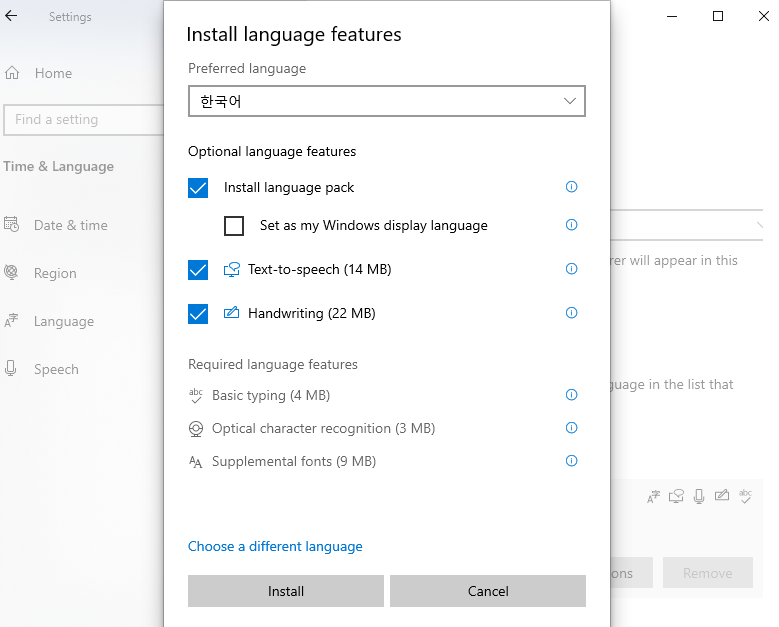
Task: Click the Supplemental fonts info icon
Action: click(x=571, y=461)
